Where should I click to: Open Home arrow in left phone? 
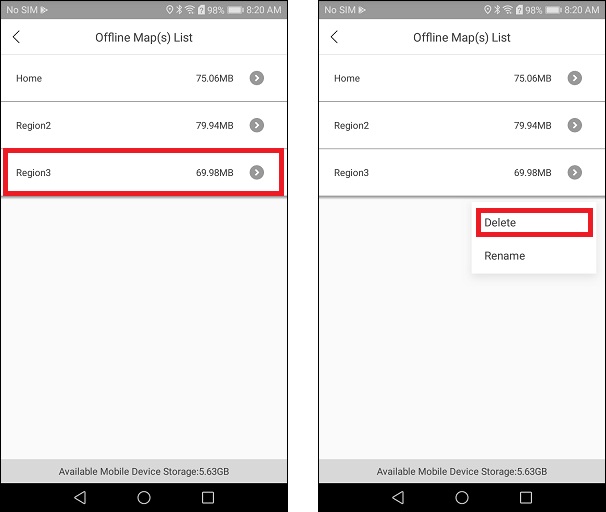(257, 78)
